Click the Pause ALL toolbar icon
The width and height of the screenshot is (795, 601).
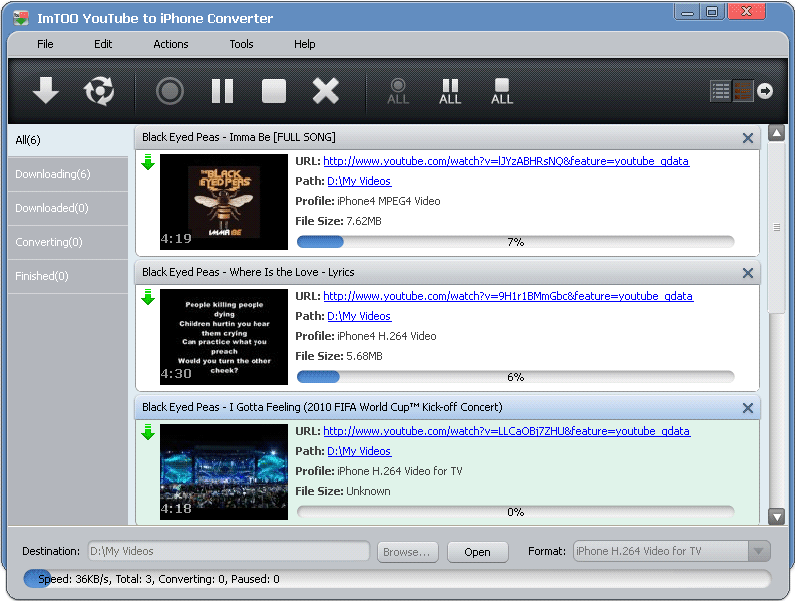[450, 92]
